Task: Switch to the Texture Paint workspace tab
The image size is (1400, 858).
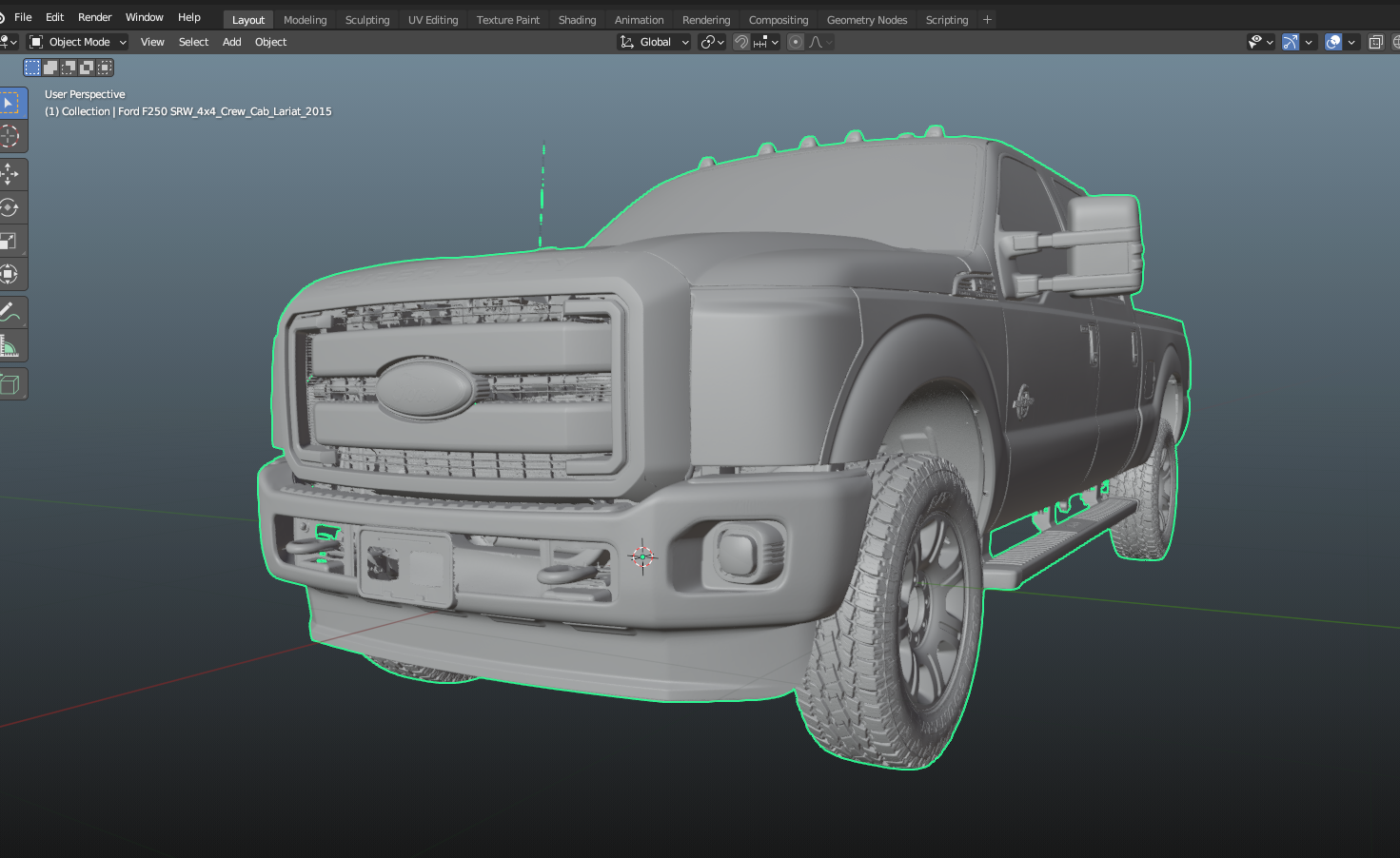Action: (x=508, y=20)
